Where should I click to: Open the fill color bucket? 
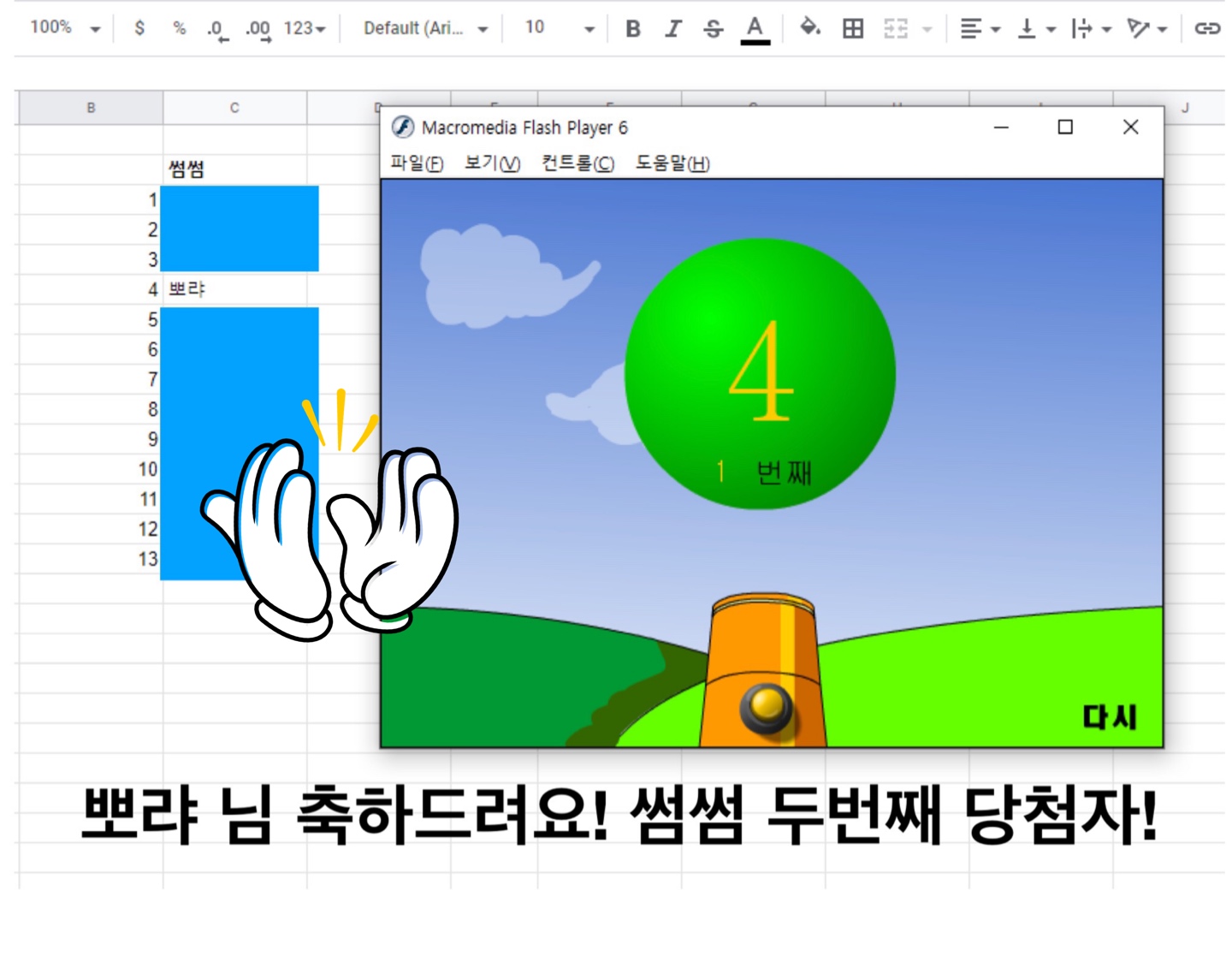point(809,28)
